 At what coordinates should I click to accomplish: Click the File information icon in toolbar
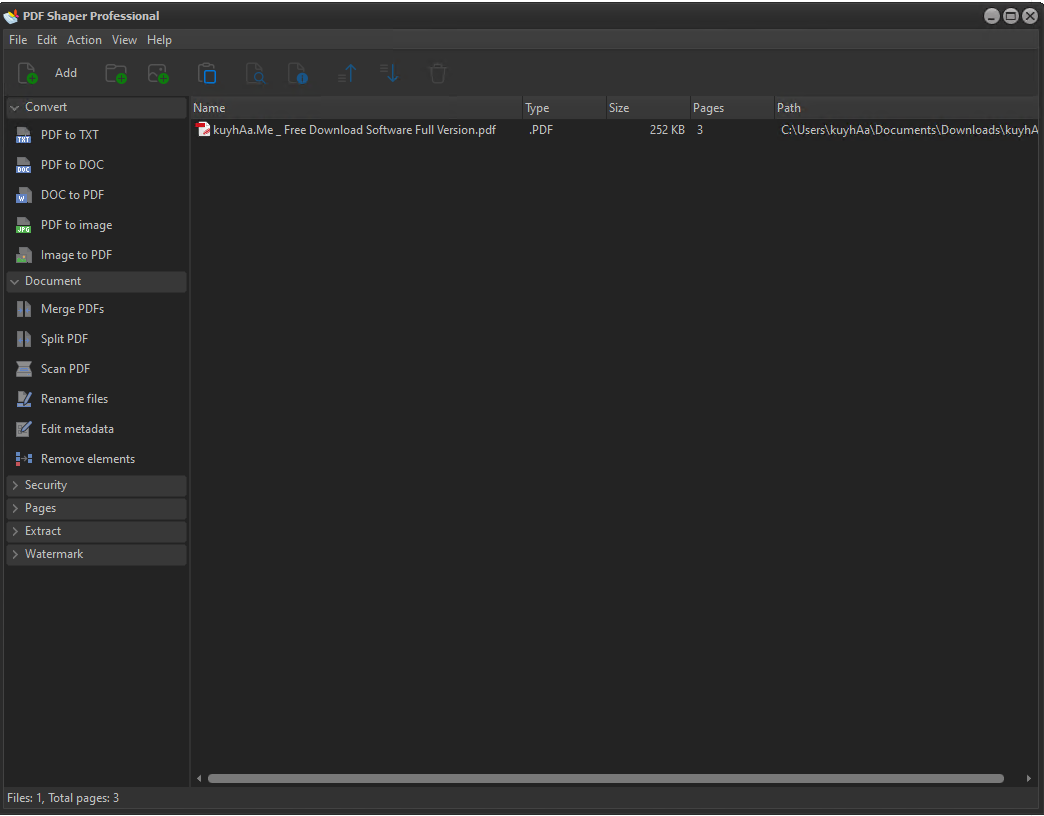tap(298, 73)
